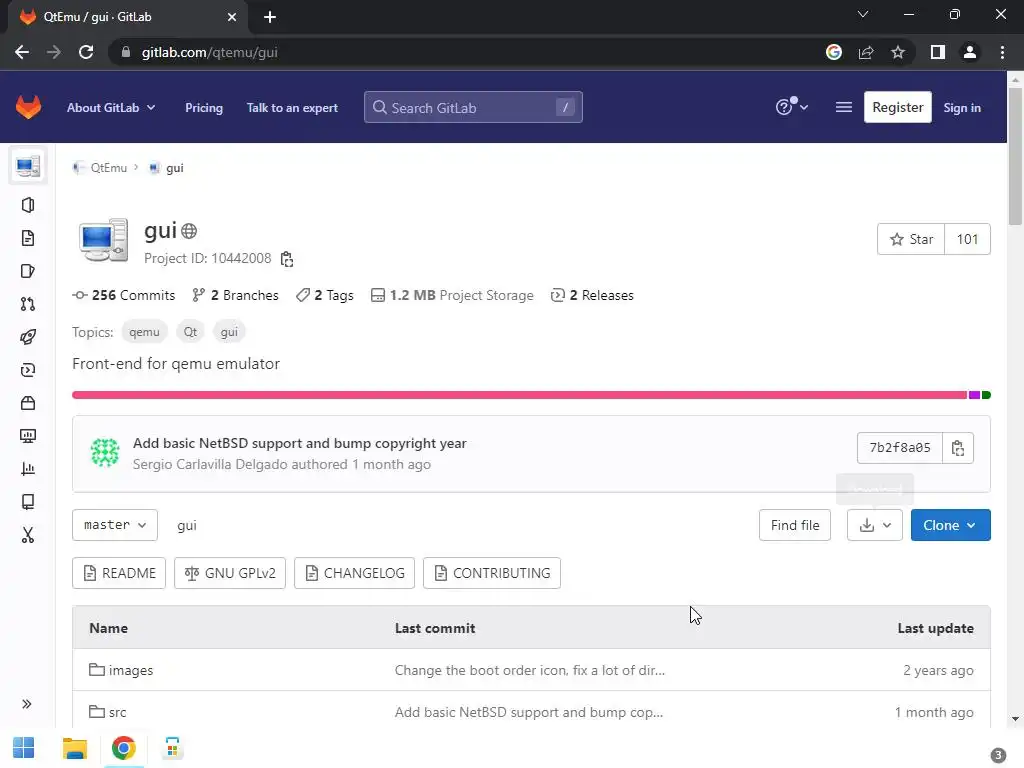This screenshot has width=1024, height=768.
Task: Click the Find file button
Action: [795, 525]
